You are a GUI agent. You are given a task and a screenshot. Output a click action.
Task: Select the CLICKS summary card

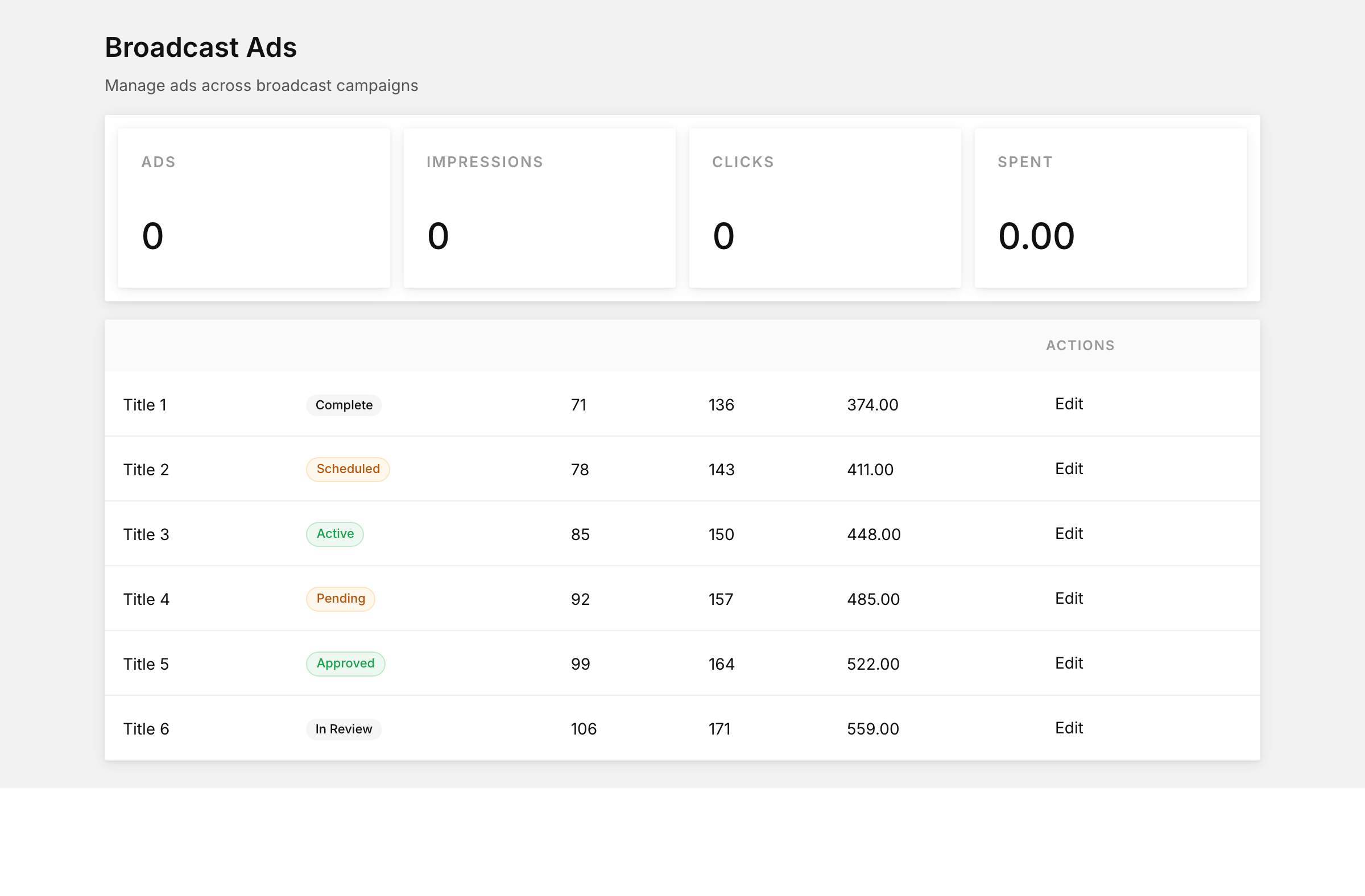point(825,208)
